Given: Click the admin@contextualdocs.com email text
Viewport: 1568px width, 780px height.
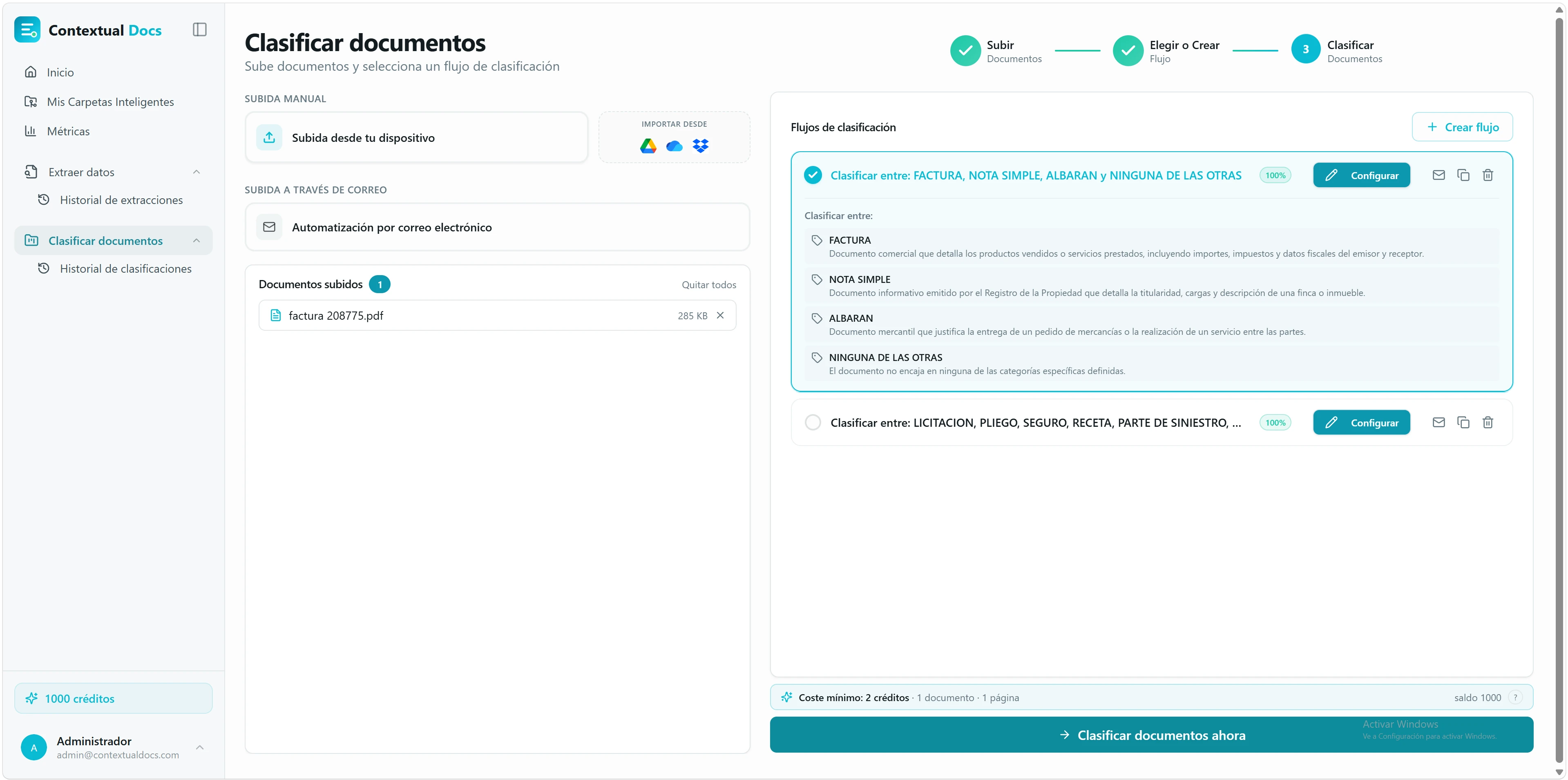Looking at the screenshot, I should click(118, 754).
